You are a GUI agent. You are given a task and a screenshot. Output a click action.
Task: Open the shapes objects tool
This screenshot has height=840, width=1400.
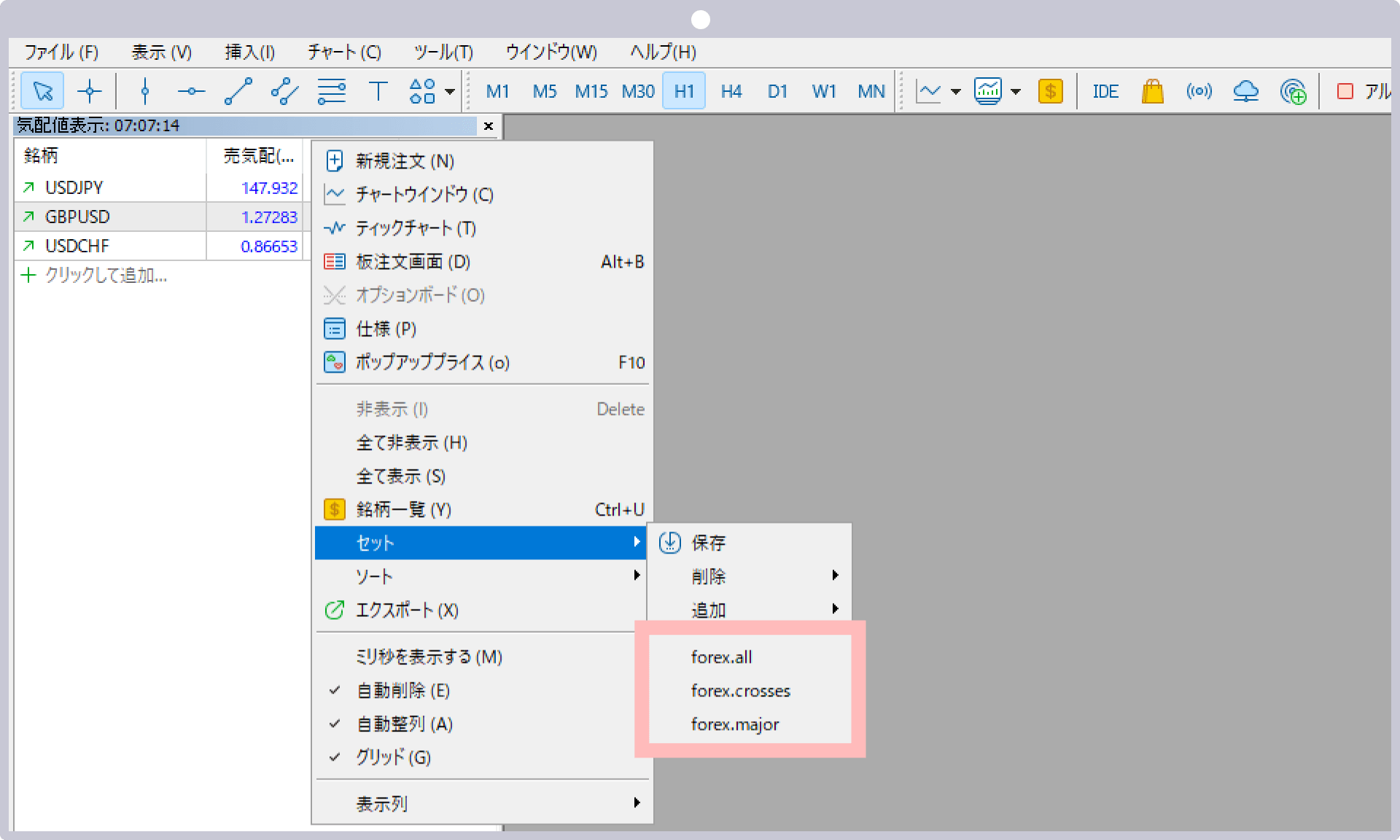pos(423,91)
